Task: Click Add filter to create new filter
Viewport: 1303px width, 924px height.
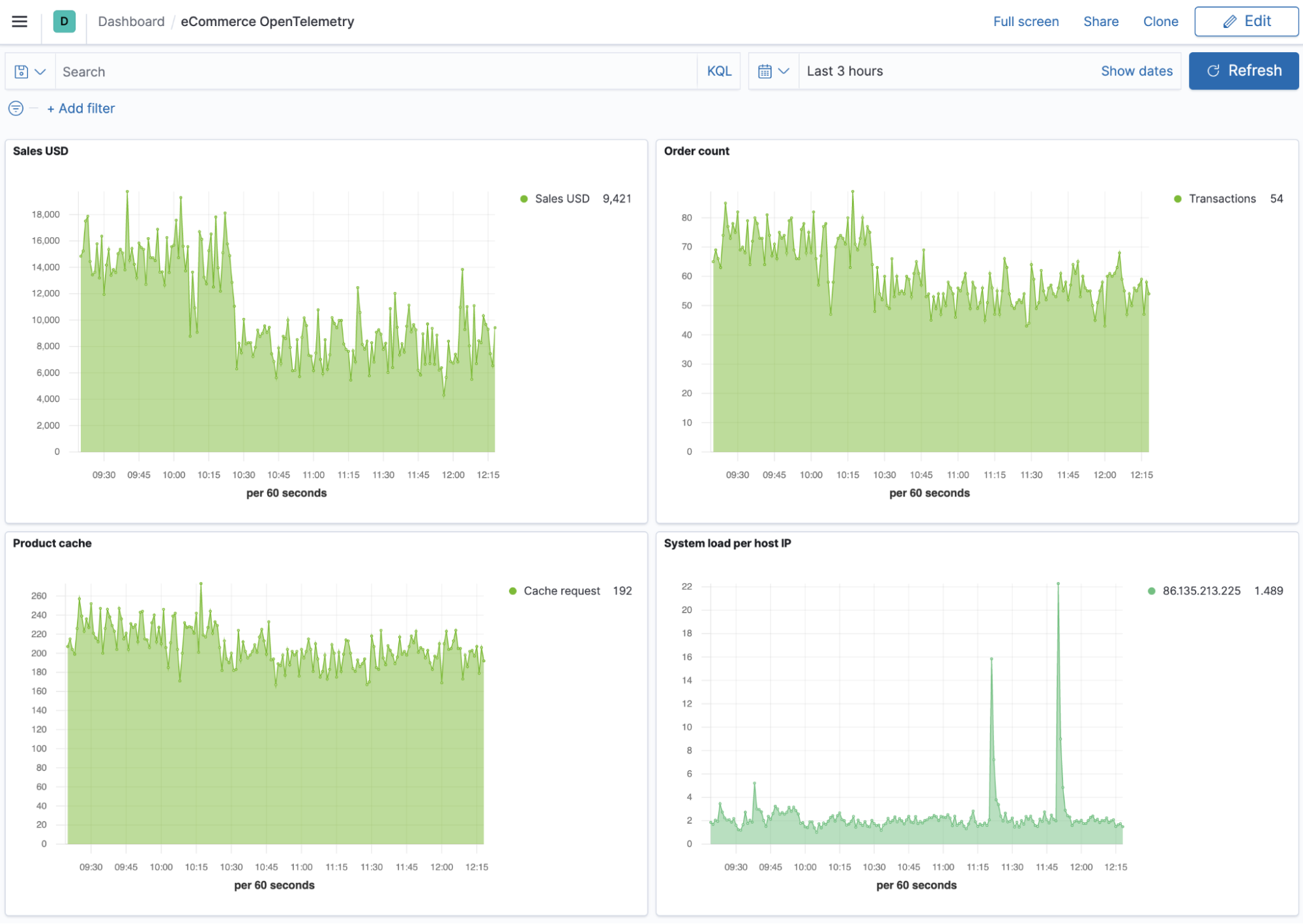Action: click(79, 108)
